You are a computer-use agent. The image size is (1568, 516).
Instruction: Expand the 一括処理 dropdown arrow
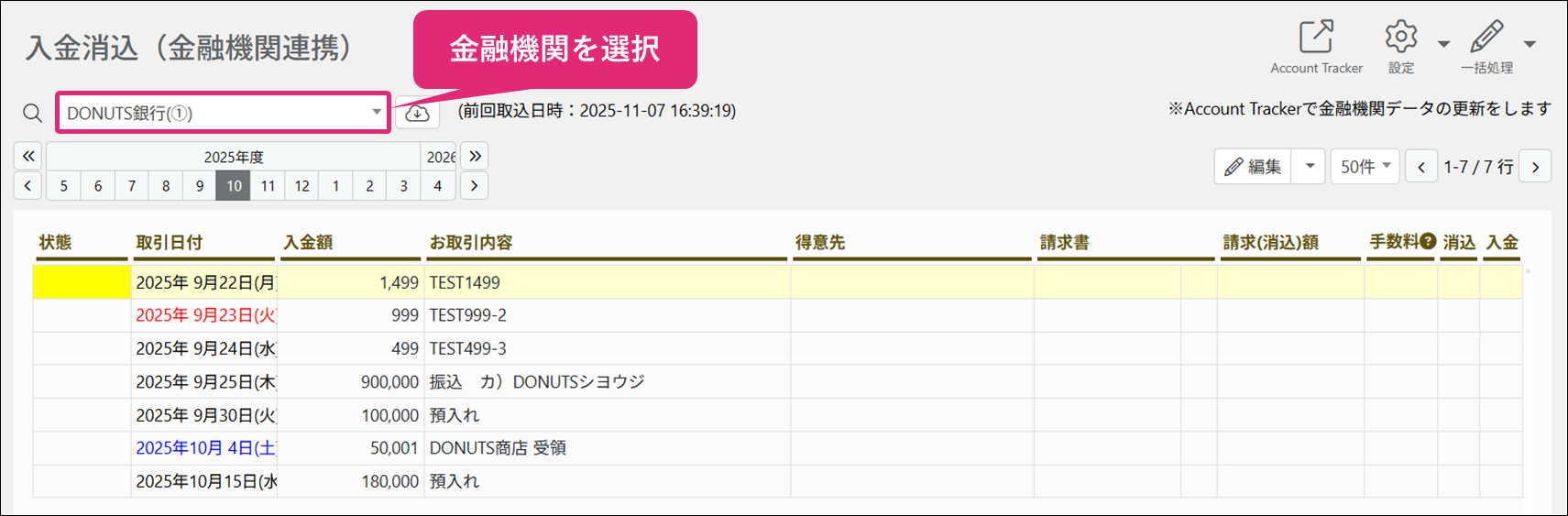[1530, 44]
